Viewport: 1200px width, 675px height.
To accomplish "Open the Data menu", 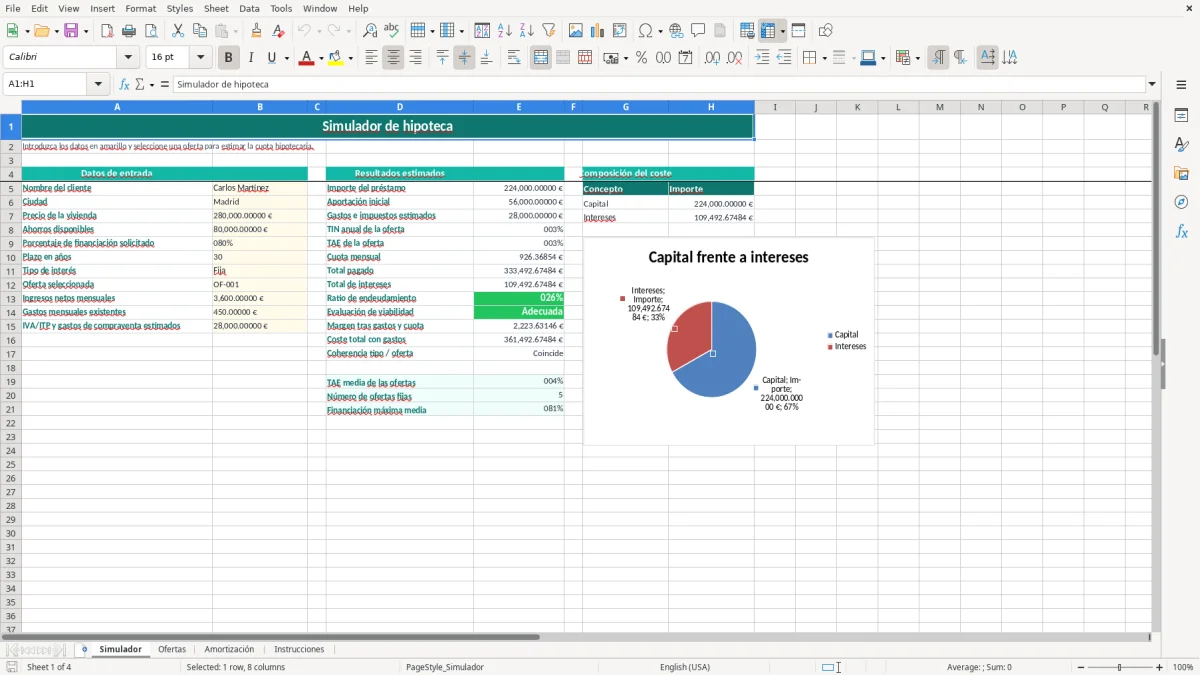I will pyautogui.click(x=249, y=8).
